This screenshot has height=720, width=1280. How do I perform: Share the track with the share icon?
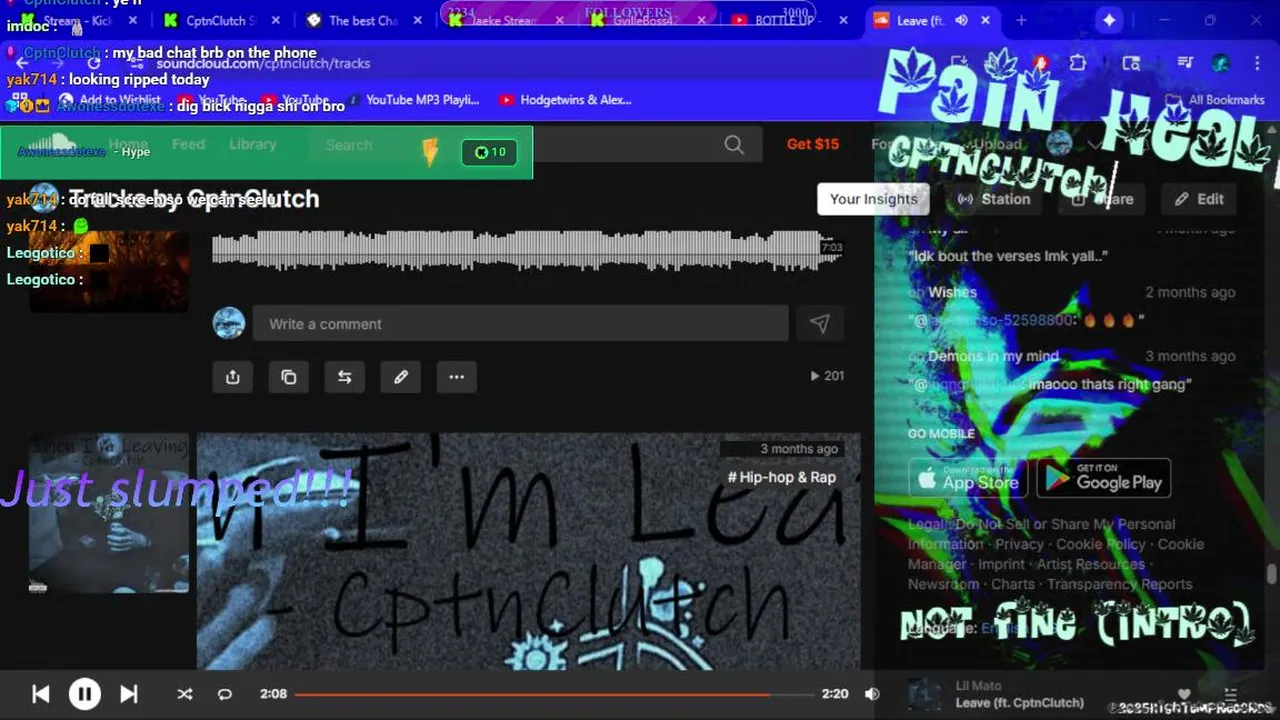(233, 377)
